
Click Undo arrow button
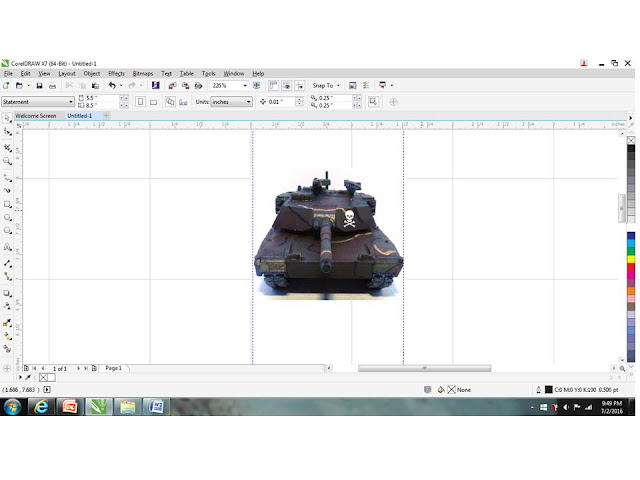pos(112,85)
